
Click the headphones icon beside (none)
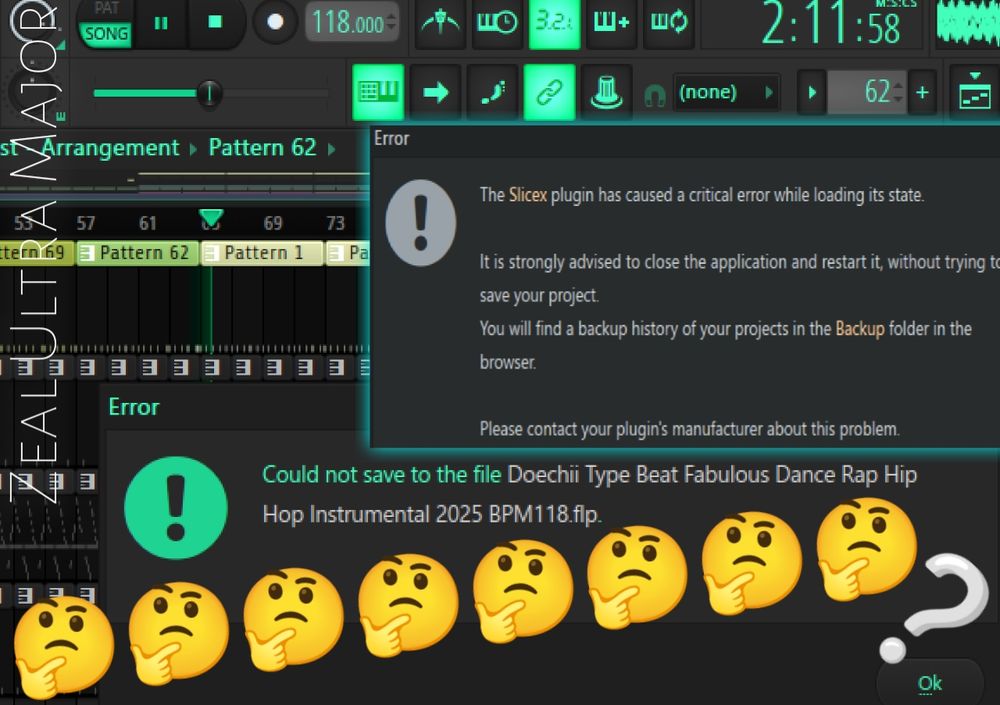coord(654,96)
